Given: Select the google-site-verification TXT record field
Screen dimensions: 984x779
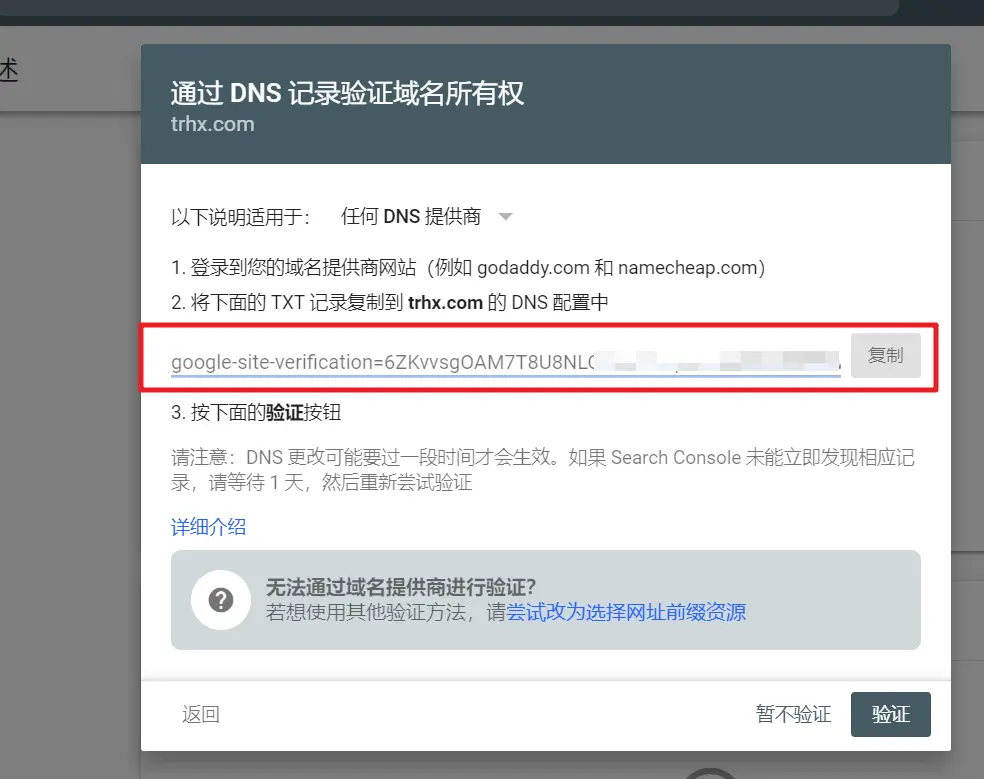Looking at the screenshot, I should point(505,362).
